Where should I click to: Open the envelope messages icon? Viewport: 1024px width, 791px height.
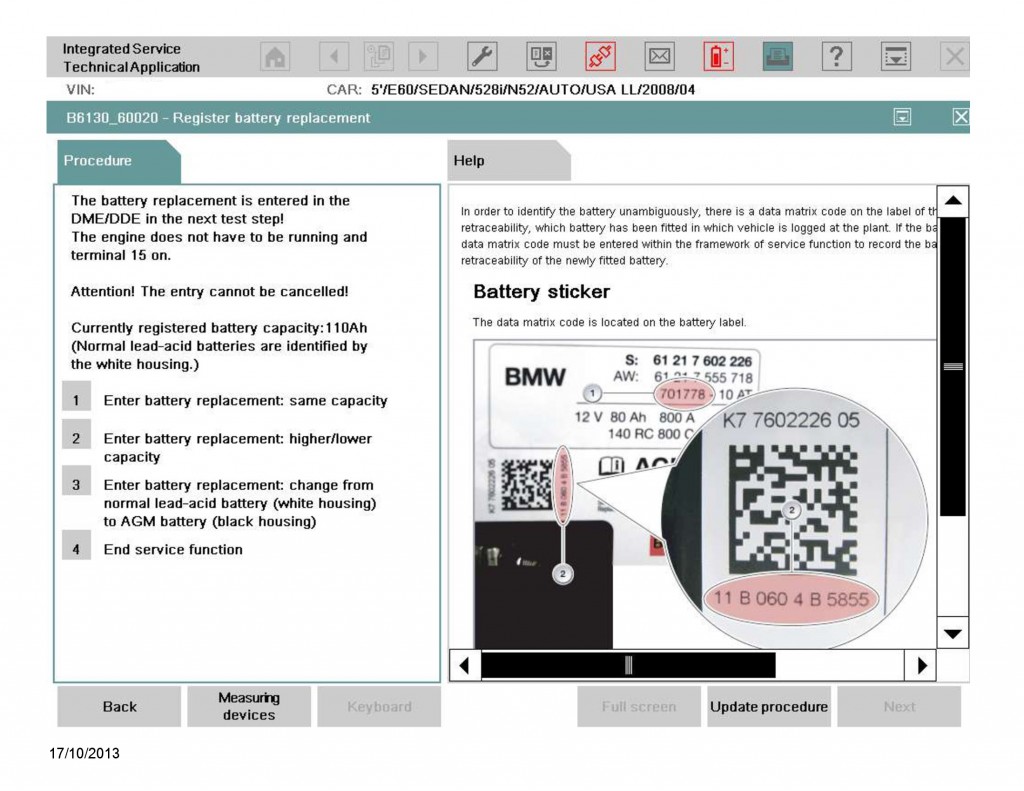coord(659,58)
